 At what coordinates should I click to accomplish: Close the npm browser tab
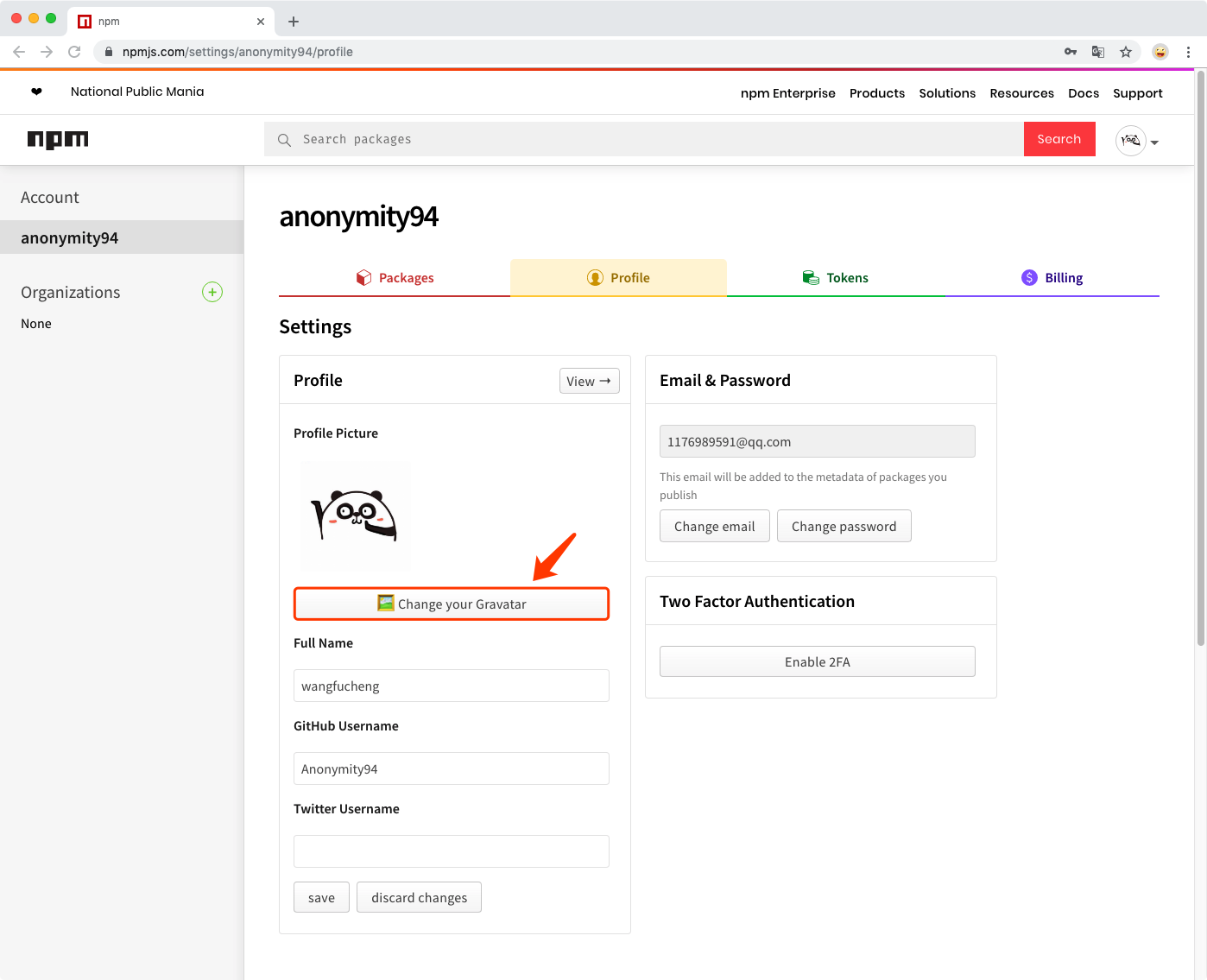261,22
